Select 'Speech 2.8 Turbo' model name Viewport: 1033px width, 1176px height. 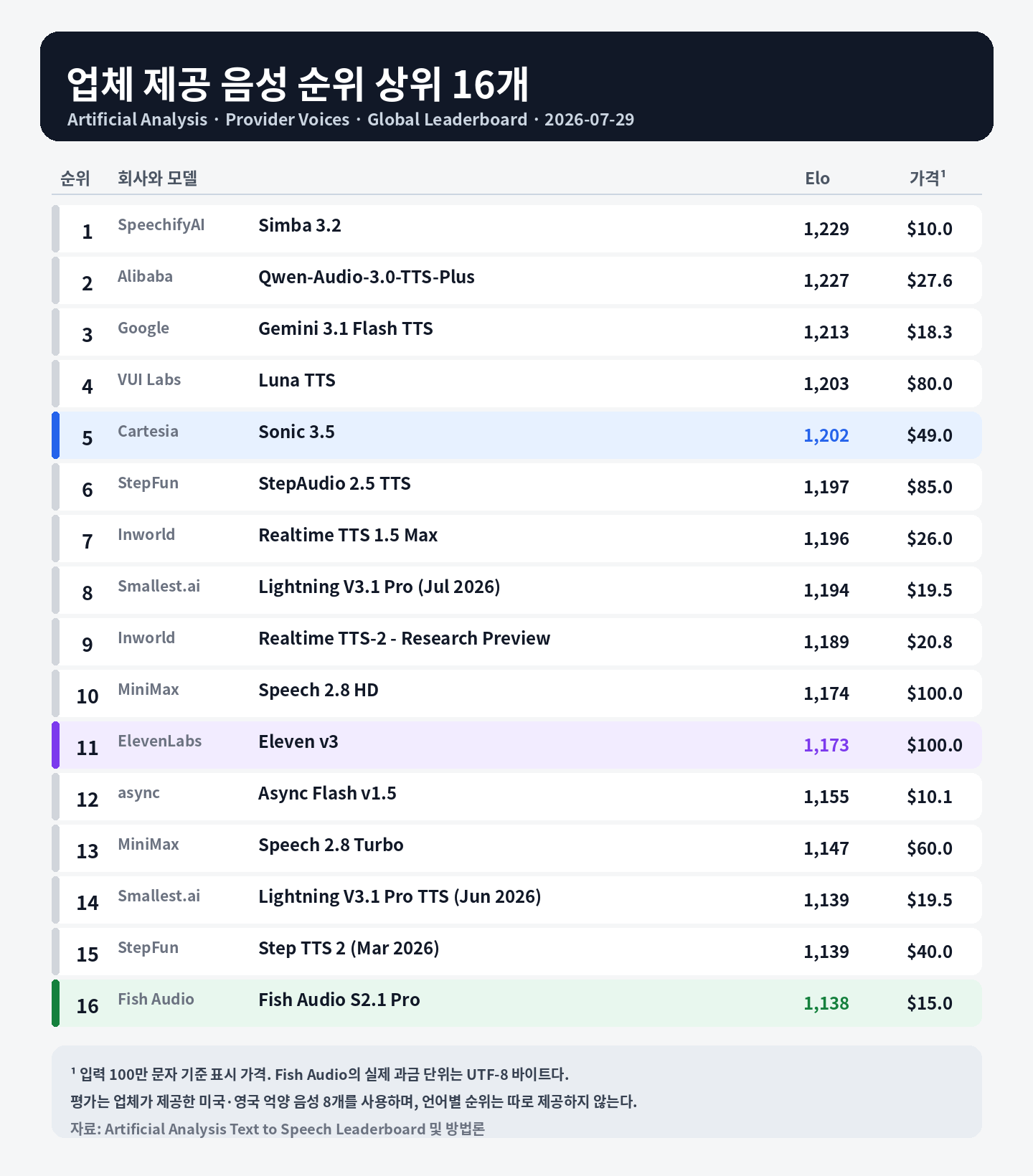click(331, 845)
